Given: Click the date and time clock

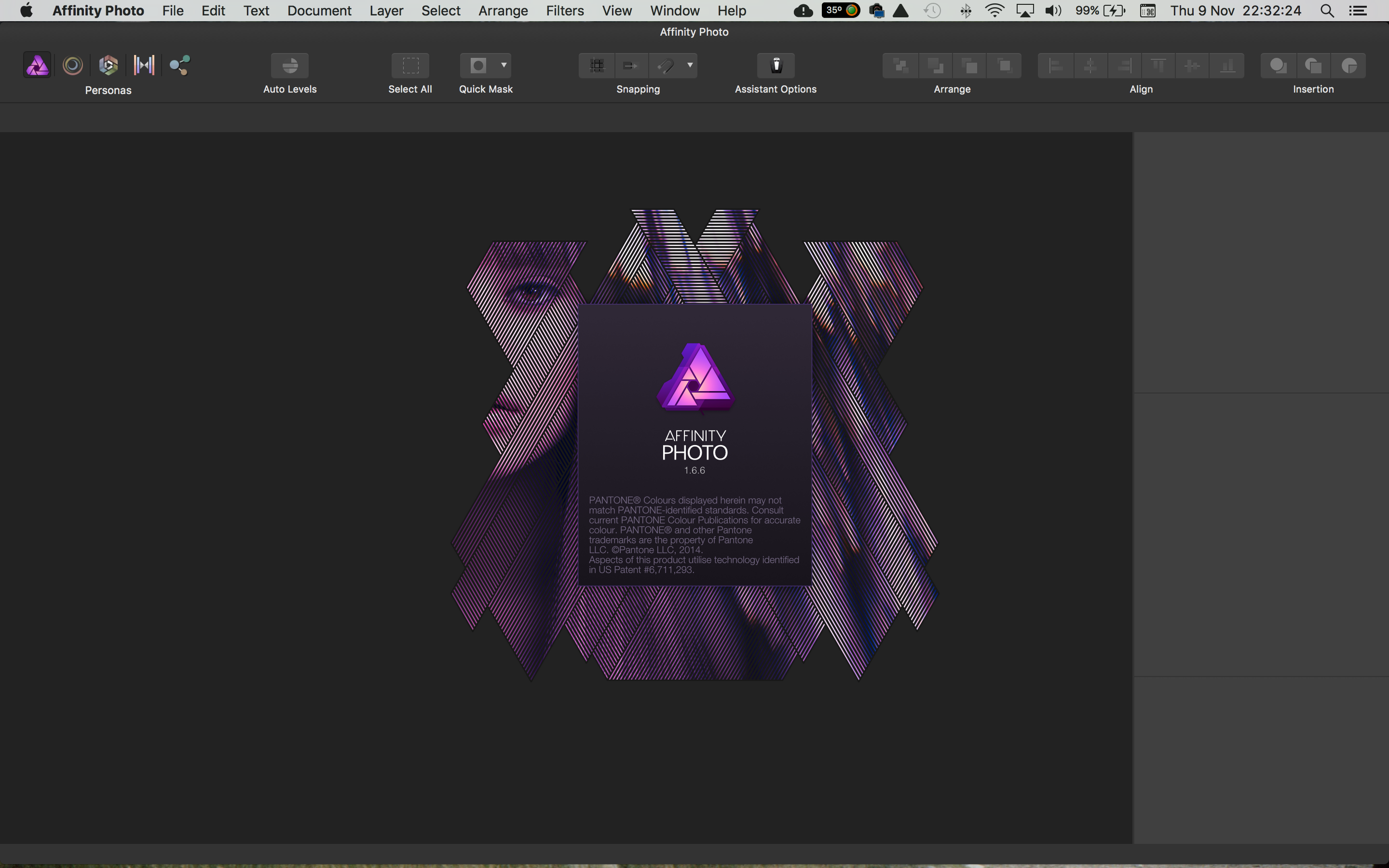Looking at the screenshot, I should pyautogui.click(x=1235, y=10).
